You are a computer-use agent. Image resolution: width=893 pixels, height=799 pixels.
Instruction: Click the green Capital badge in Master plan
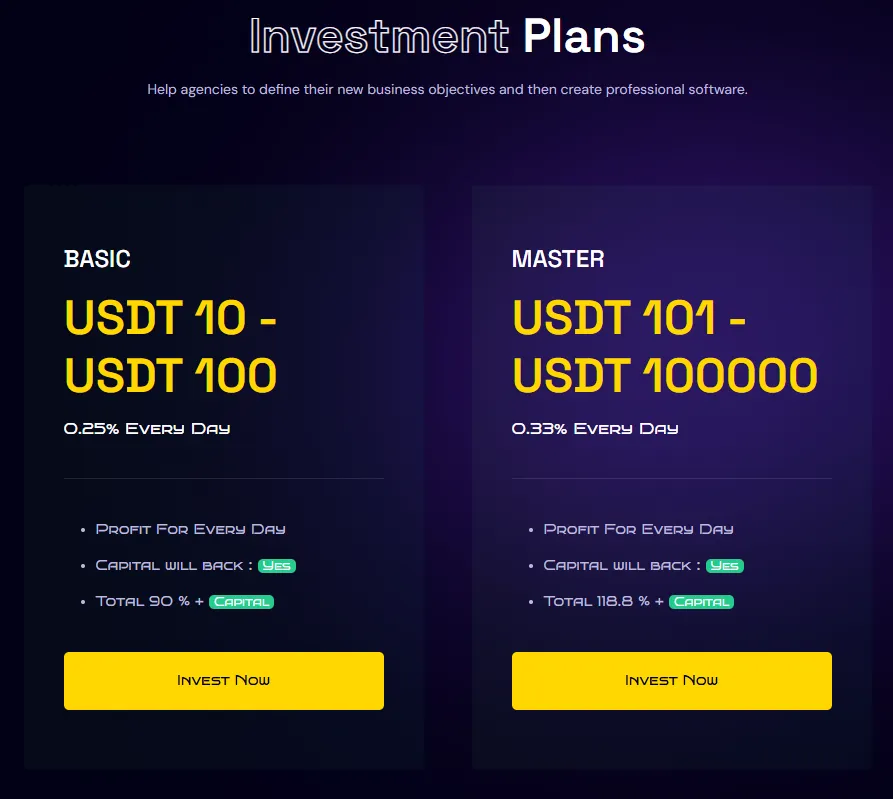(x=701, y=602)
